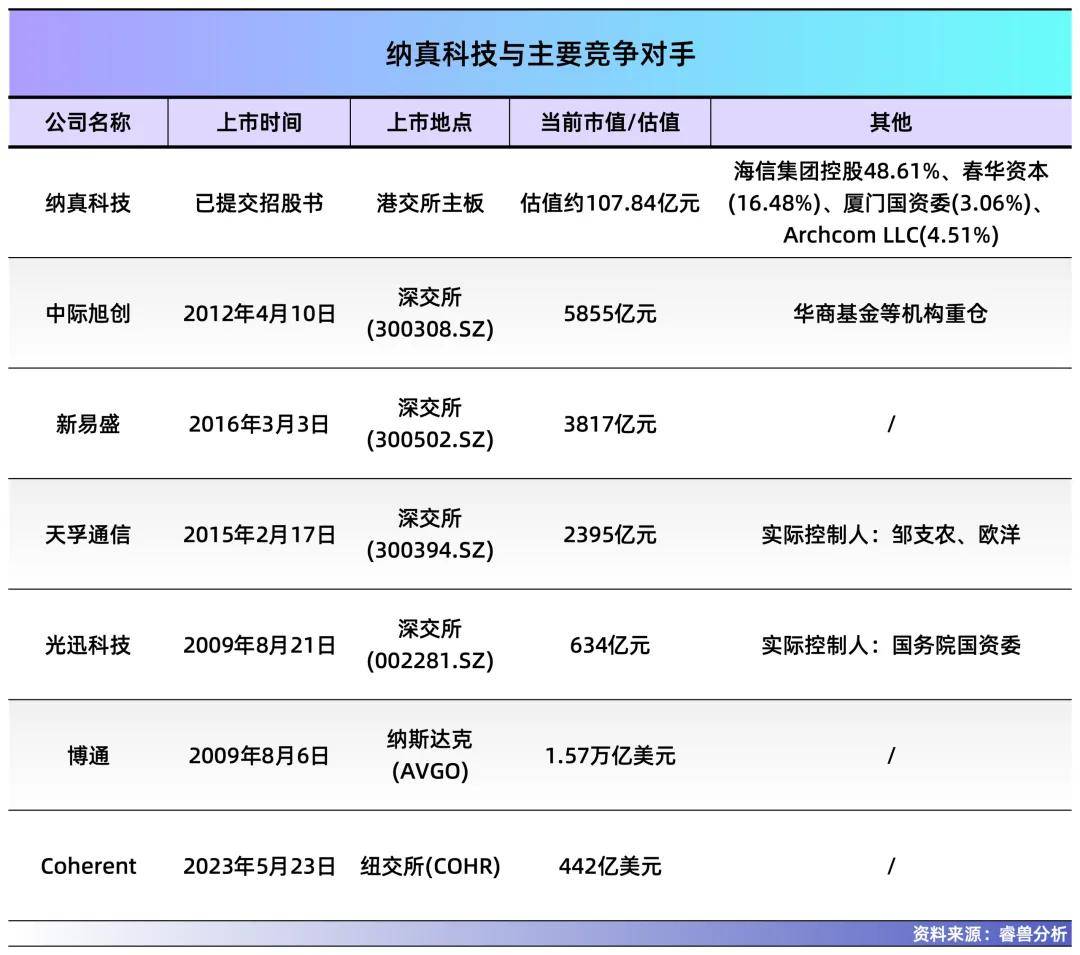This screenshot has height=955, width=1080.
Task: Click the 港交所主板 listing venue cell
Action: pos(430,203)
